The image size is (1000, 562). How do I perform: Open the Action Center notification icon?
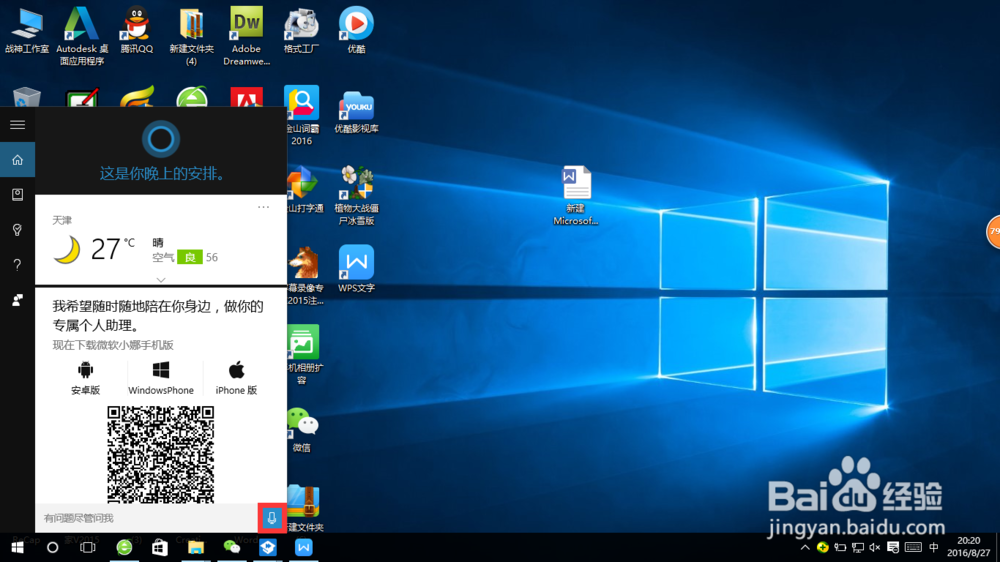tap(893, 547)
